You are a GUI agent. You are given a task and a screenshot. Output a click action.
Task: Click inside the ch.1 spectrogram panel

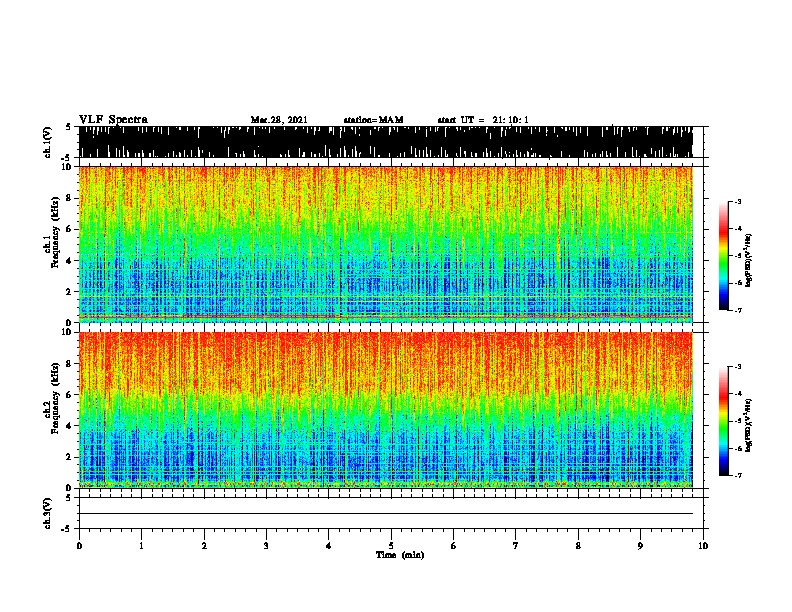pos(385,244)
